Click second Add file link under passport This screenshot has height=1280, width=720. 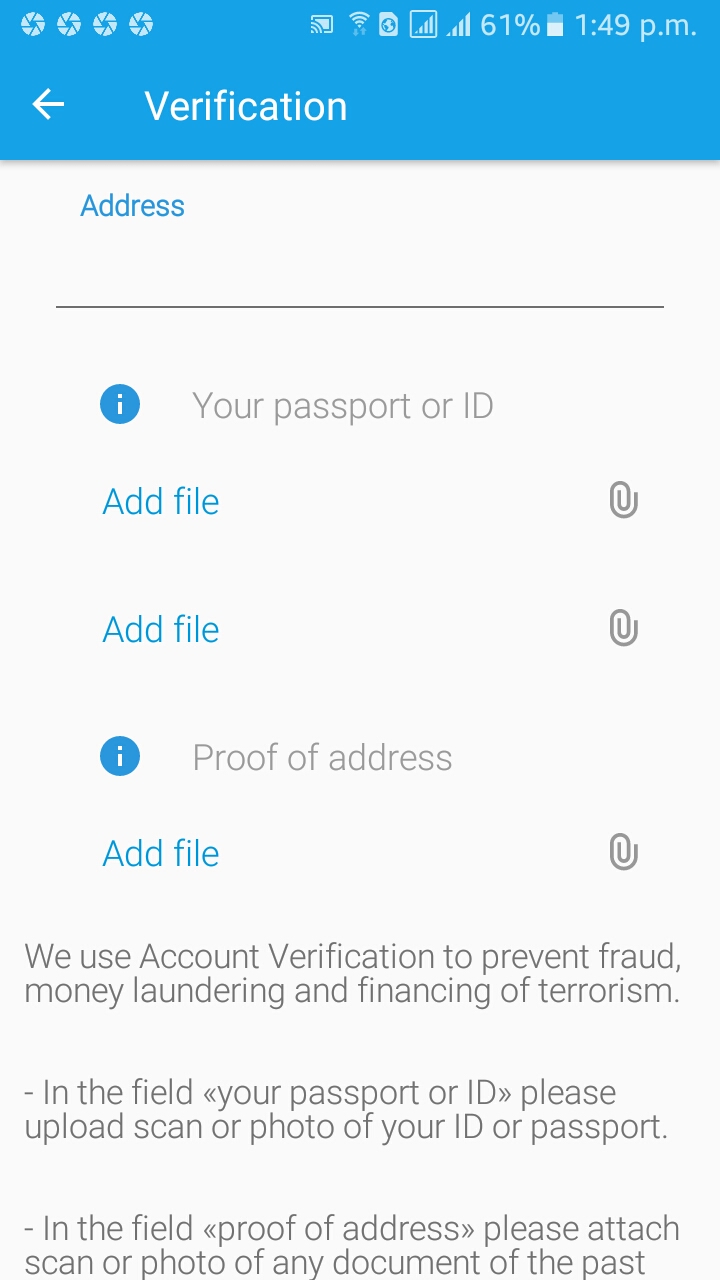coord(161,629)
